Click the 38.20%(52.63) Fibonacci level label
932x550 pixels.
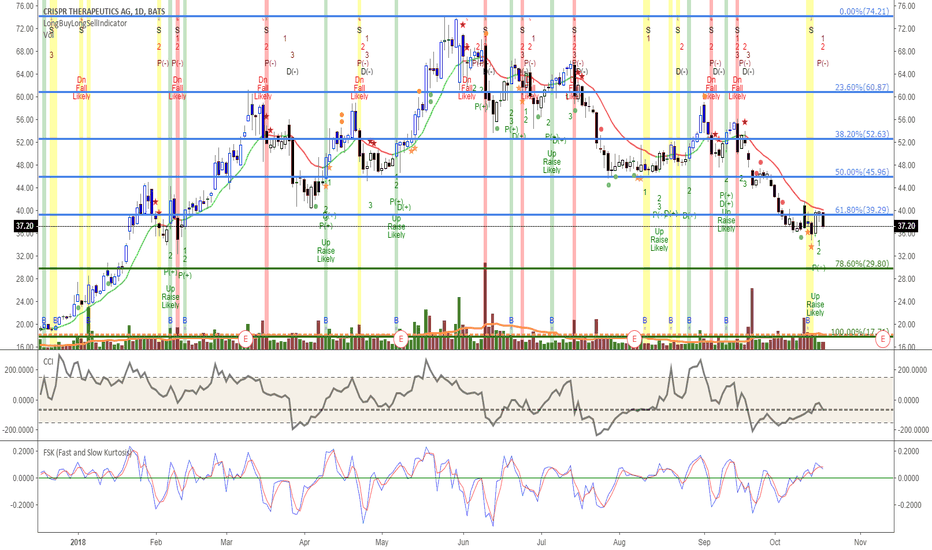click(862, 134)
